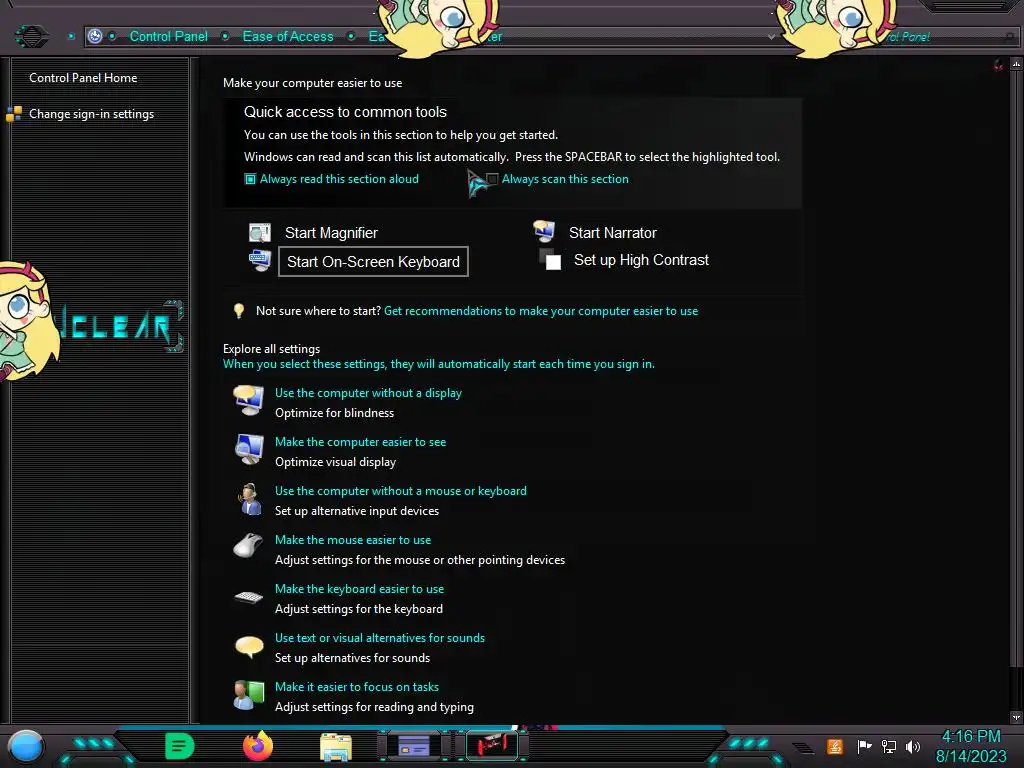Open 'Use text or visual alternatives for sounds'
Viewport: 1024px width, 768px height.
380,638
